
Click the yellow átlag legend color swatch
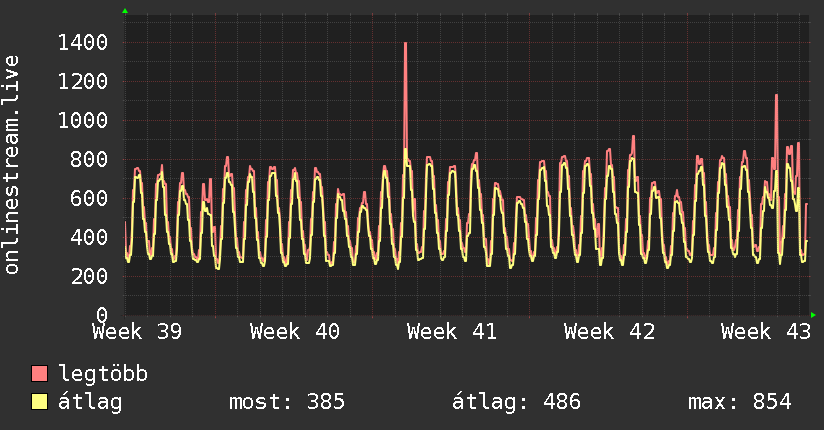click(39, 402)
